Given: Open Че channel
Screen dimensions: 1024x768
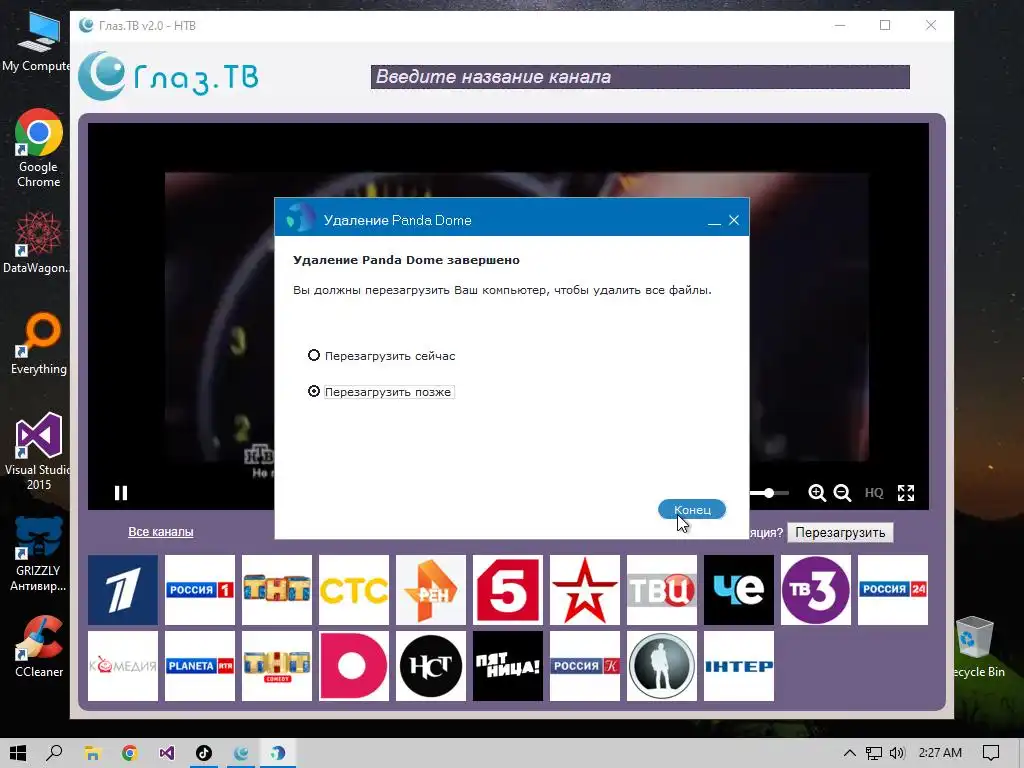Looking at the screenshot, I should pyautogui.click(x=739, y=590).
